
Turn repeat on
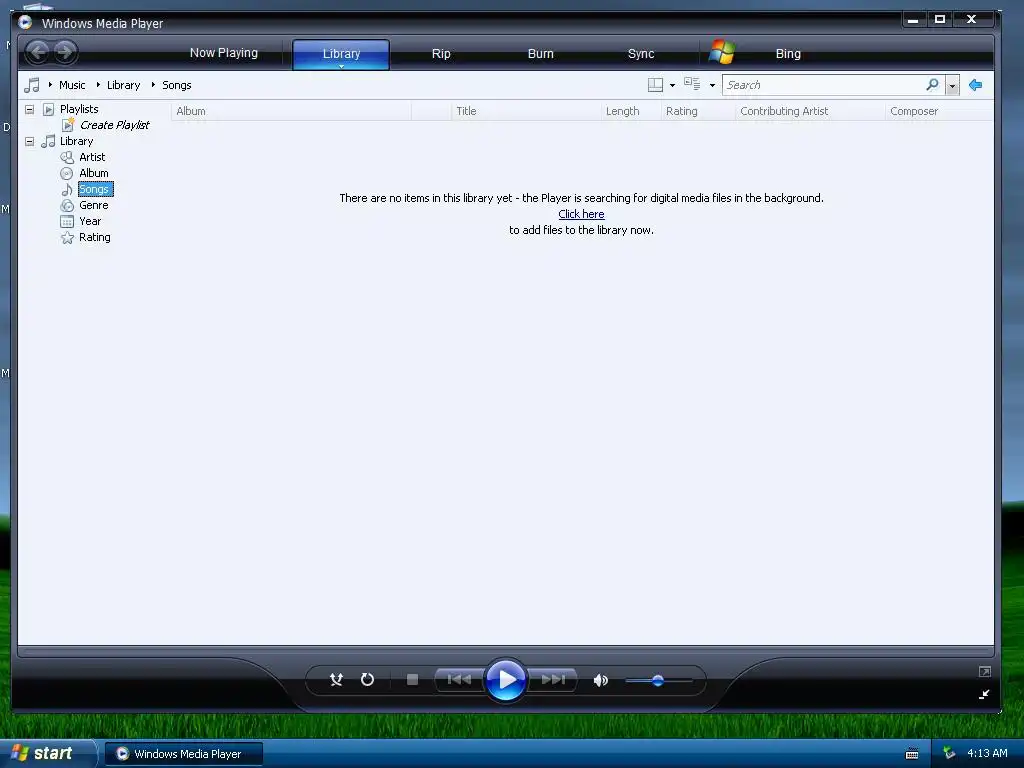[368, 680]
